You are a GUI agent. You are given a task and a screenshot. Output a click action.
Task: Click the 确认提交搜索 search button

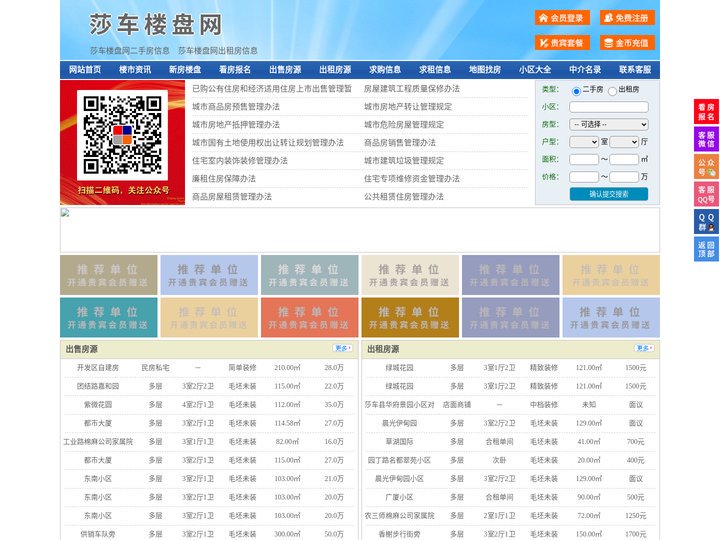point(609,194)
